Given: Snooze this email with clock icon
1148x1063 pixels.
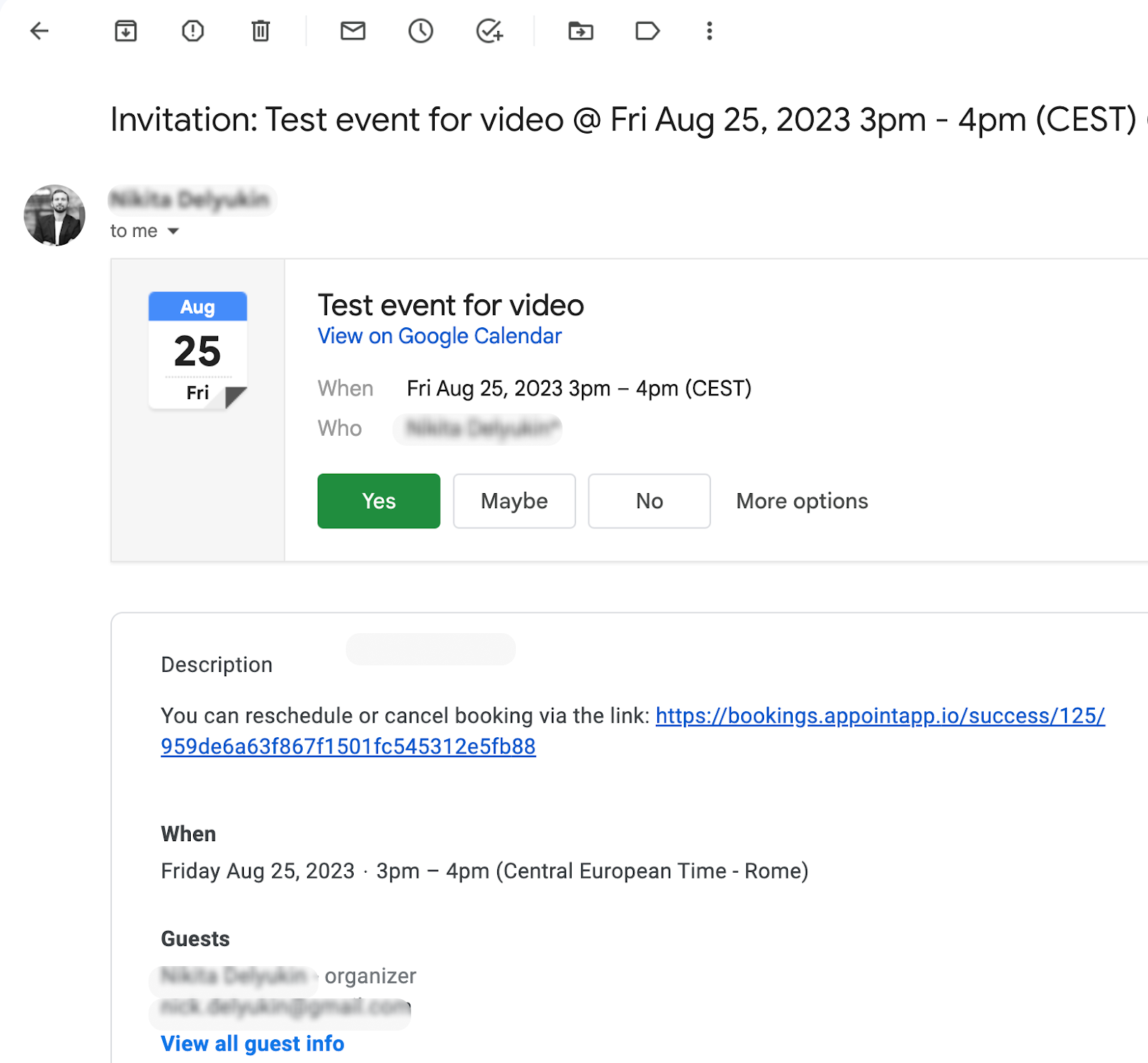Looking at the screenshot, I should pos(420,31).
